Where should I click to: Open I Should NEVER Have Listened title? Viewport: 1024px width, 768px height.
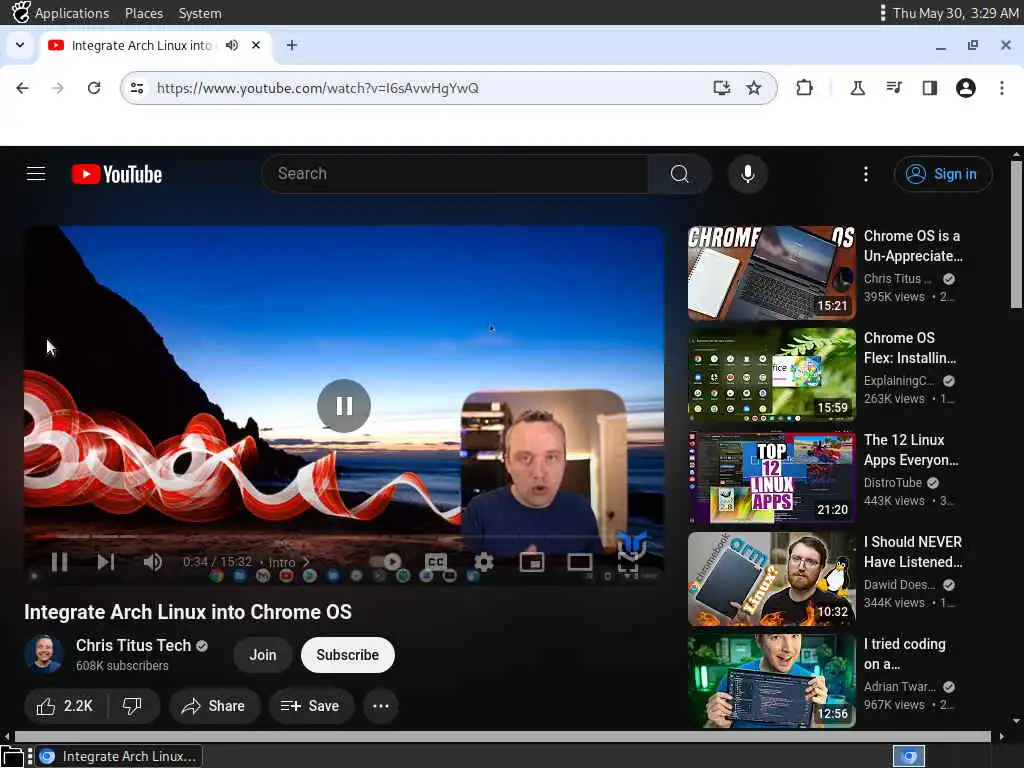(x=913, y=552)
